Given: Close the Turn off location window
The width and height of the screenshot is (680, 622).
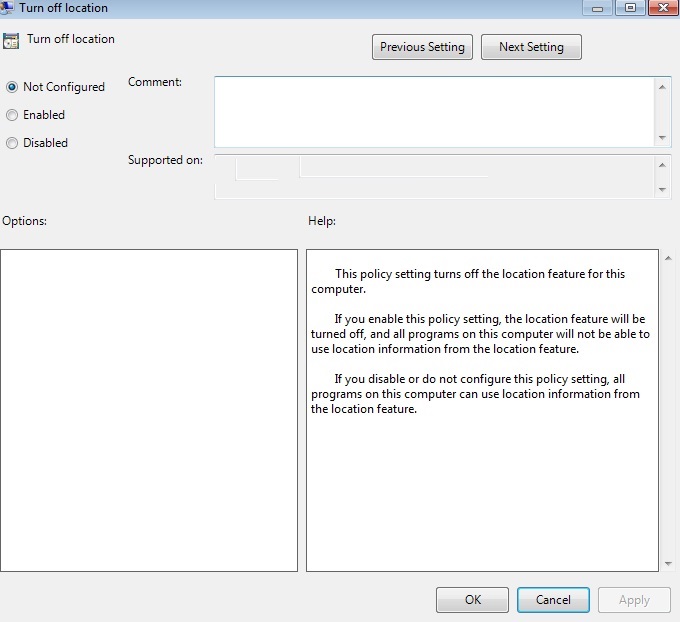Looking at the screenshot, I should [663, 8].
